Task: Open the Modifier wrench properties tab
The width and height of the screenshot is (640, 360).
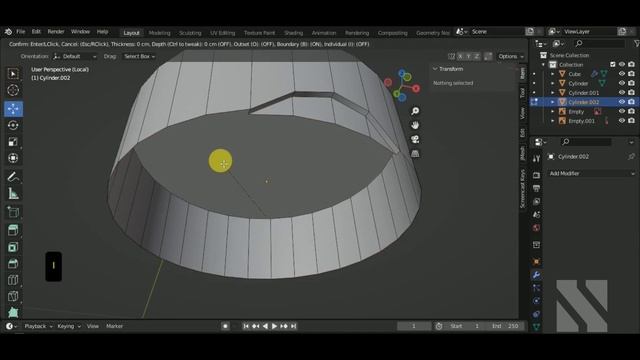Action: pyautogui.click(x=536, y=275)
